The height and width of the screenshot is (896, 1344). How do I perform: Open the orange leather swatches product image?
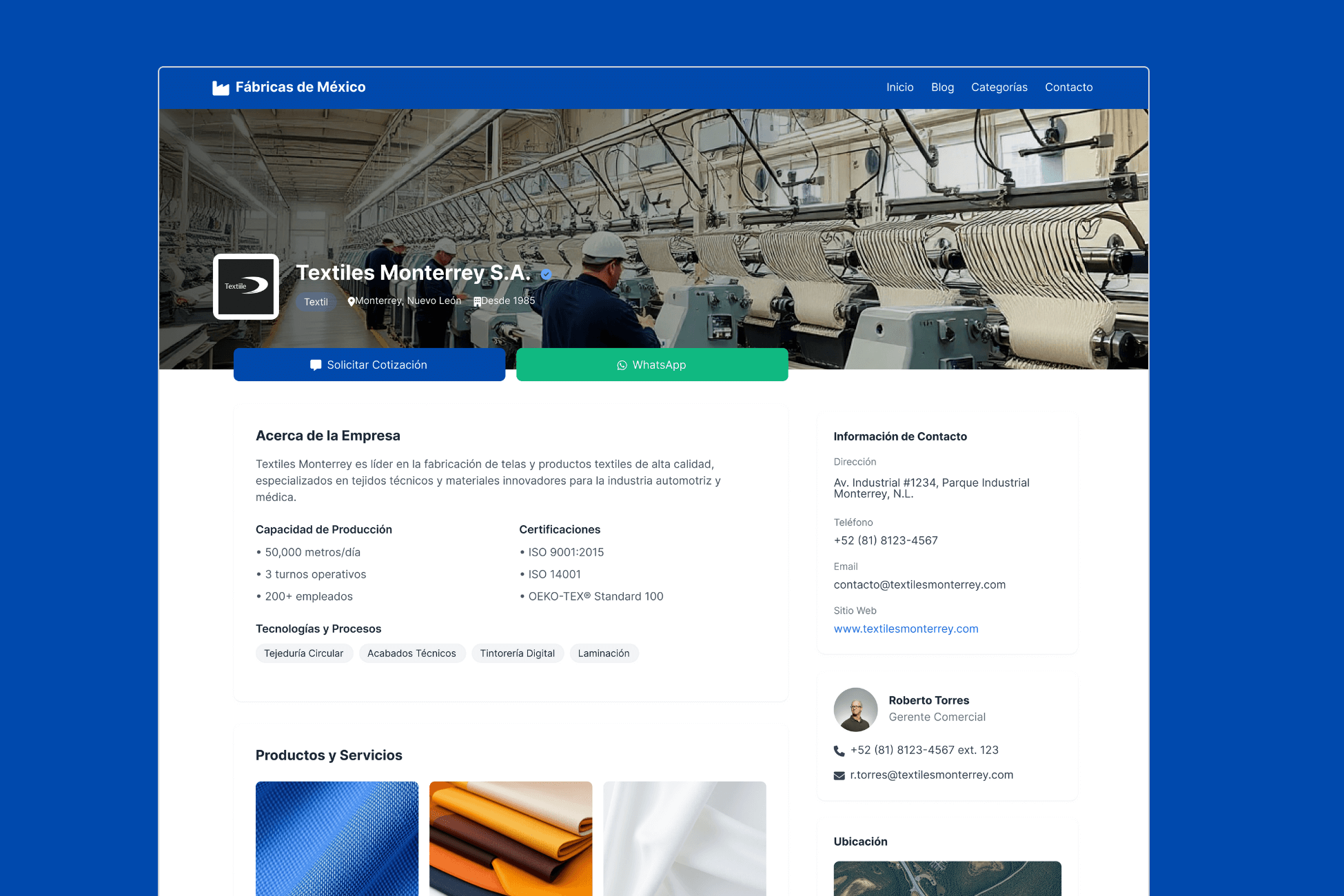point(511,838)
